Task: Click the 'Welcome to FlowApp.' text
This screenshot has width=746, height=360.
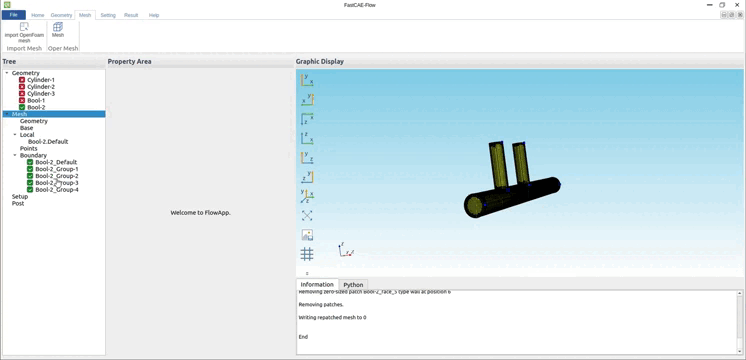Action: (200, 213)
